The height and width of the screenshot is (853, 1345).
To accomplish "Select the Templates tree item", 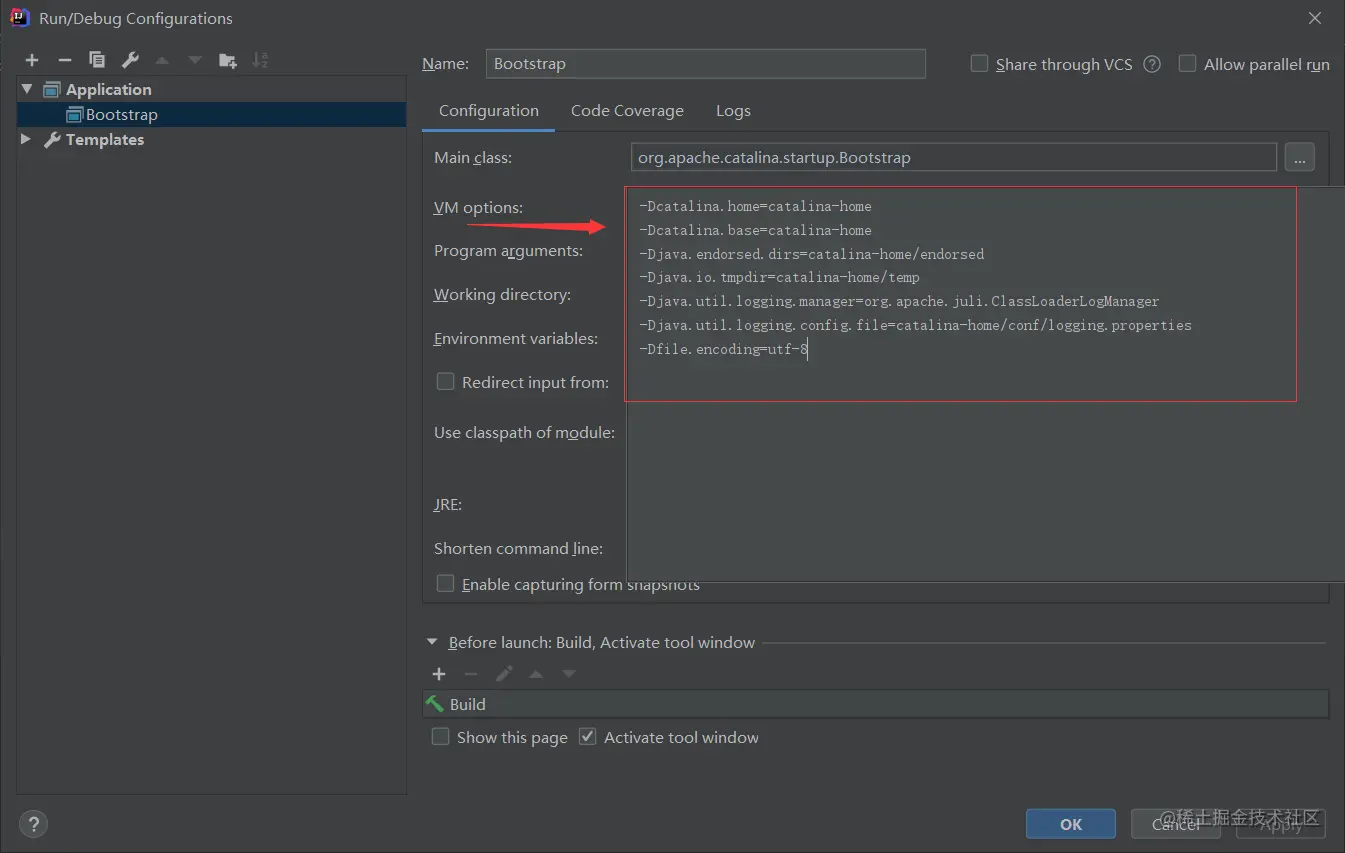I will click(x=105, y=140).
